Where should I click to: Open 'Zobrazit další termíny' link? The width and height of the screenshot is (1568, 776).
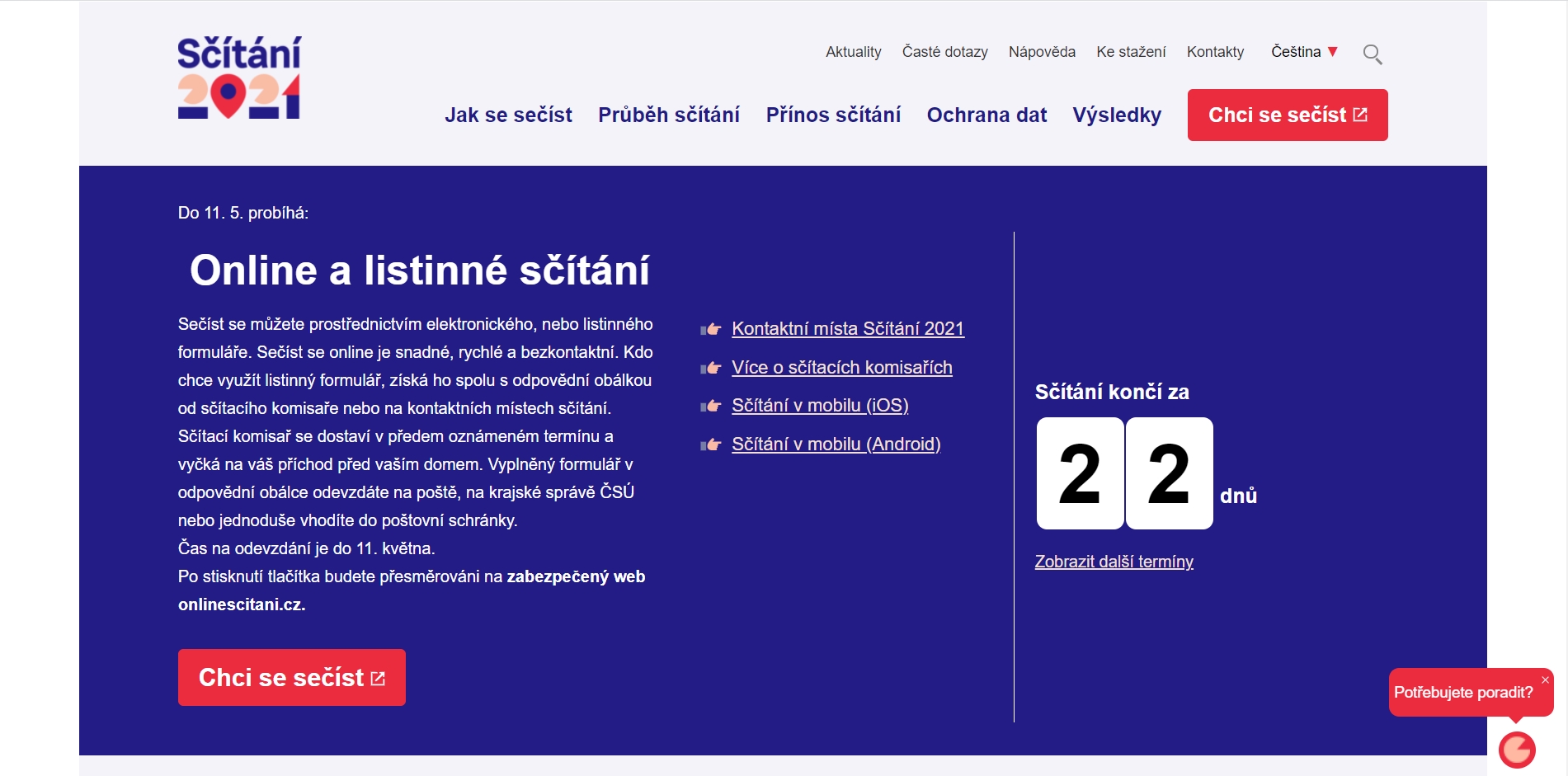click(x=1114, y=562)
